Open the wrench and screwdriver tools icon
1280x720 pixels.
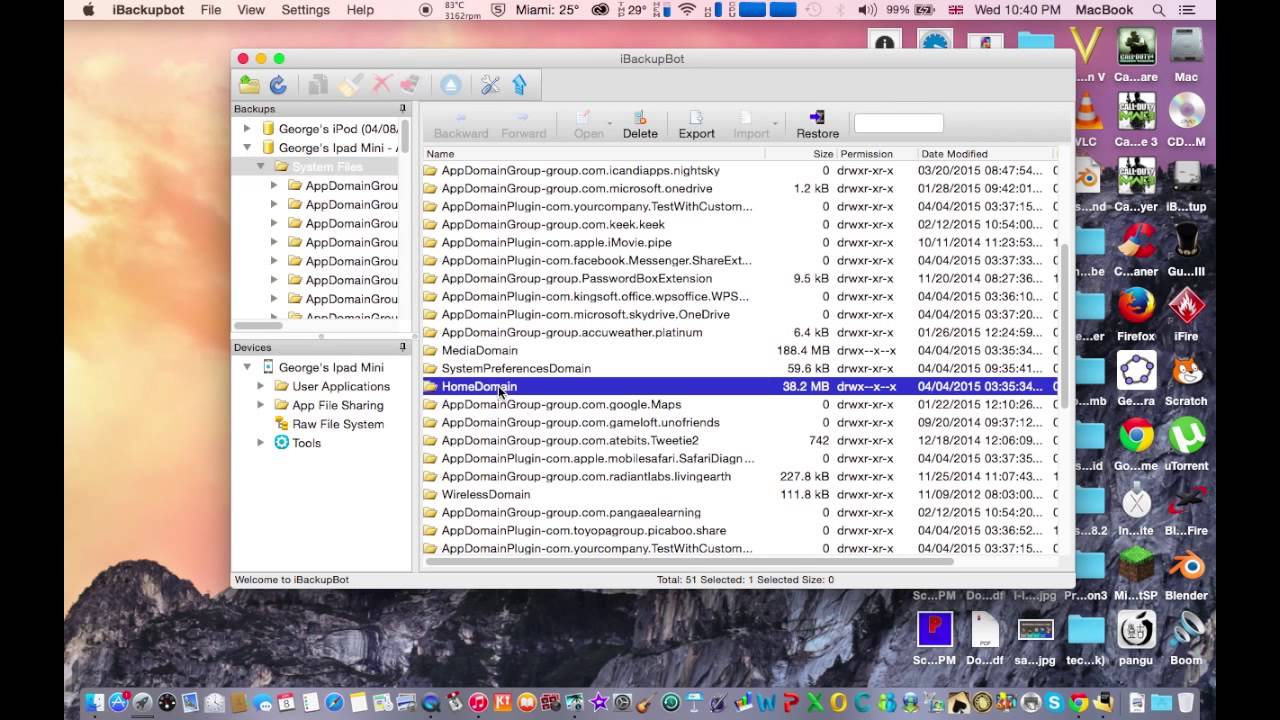tap(490, 85)
